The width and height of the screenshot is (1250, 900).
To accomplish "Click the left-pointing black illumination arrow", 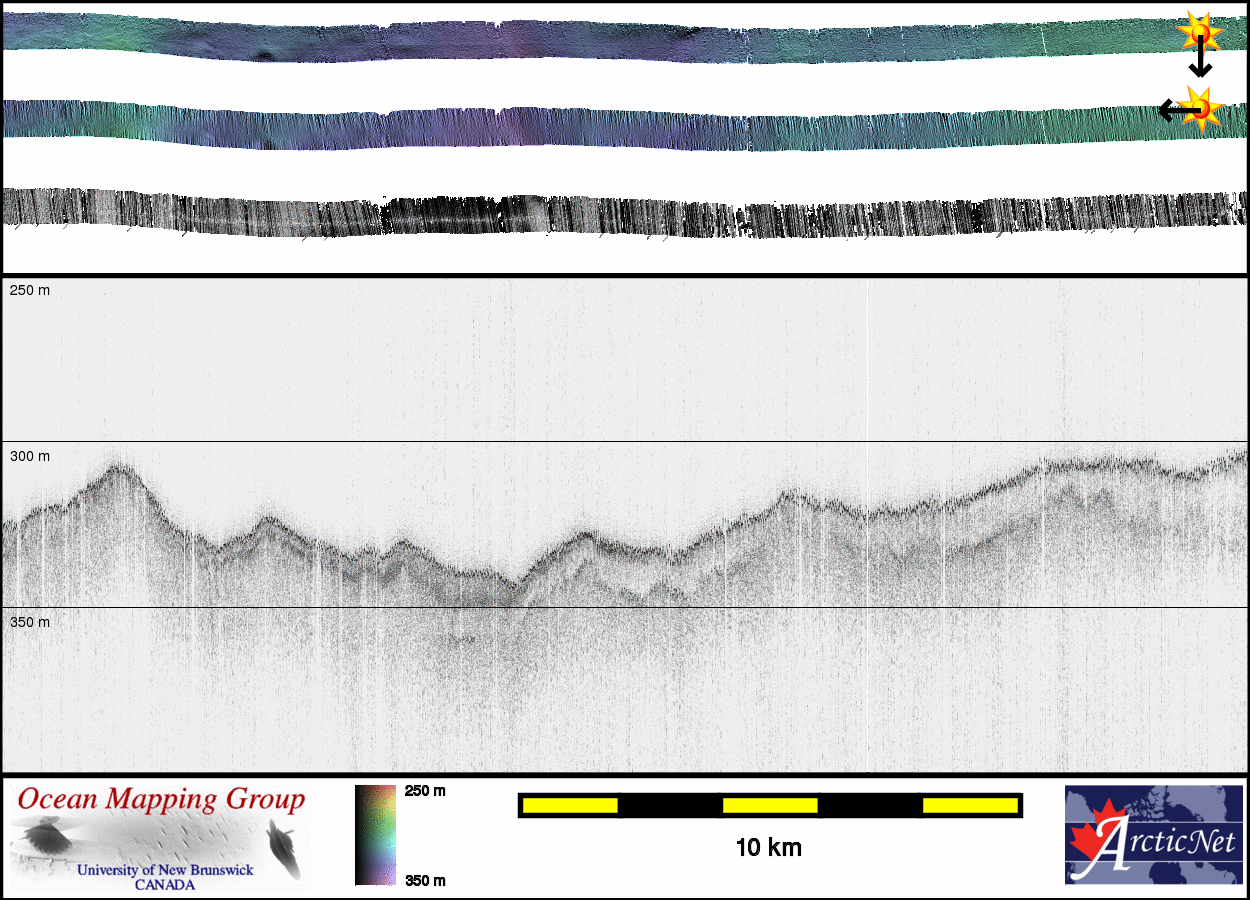I will pos(1173,110).
